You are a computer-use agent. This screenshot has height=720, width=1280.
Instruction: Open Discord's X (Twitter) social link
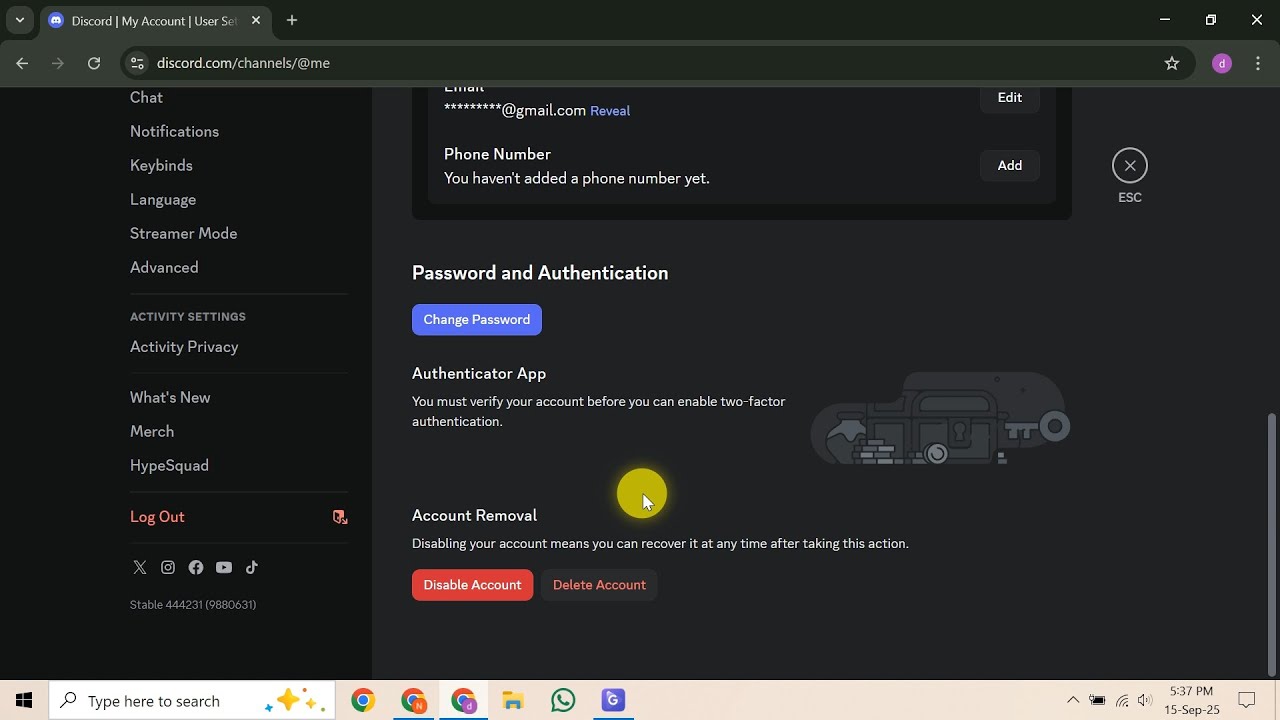[x=140, y=568]
